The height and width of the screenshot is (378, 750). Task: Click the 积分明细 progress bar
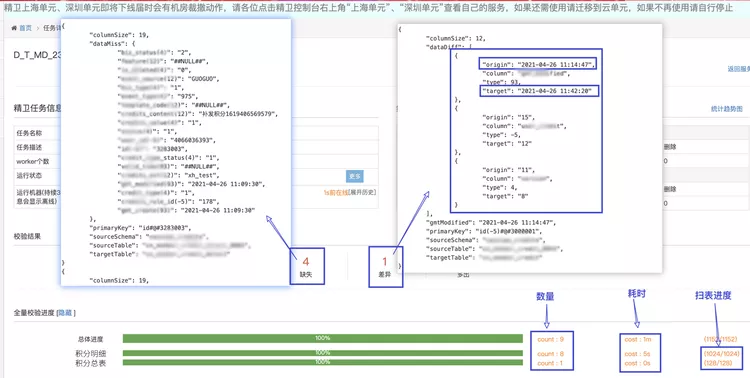pos(322,353)
